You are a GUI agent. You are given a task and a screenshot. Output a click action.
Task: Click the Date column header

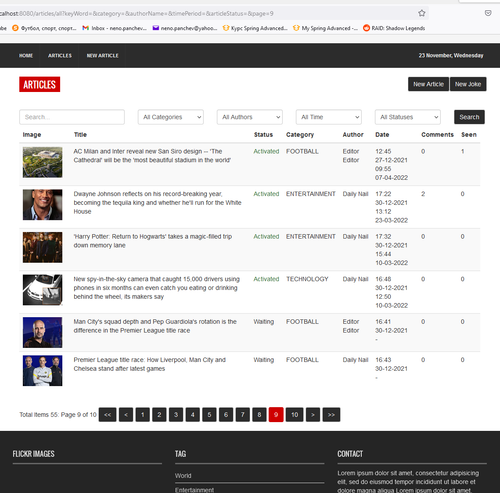click(382, 135)
